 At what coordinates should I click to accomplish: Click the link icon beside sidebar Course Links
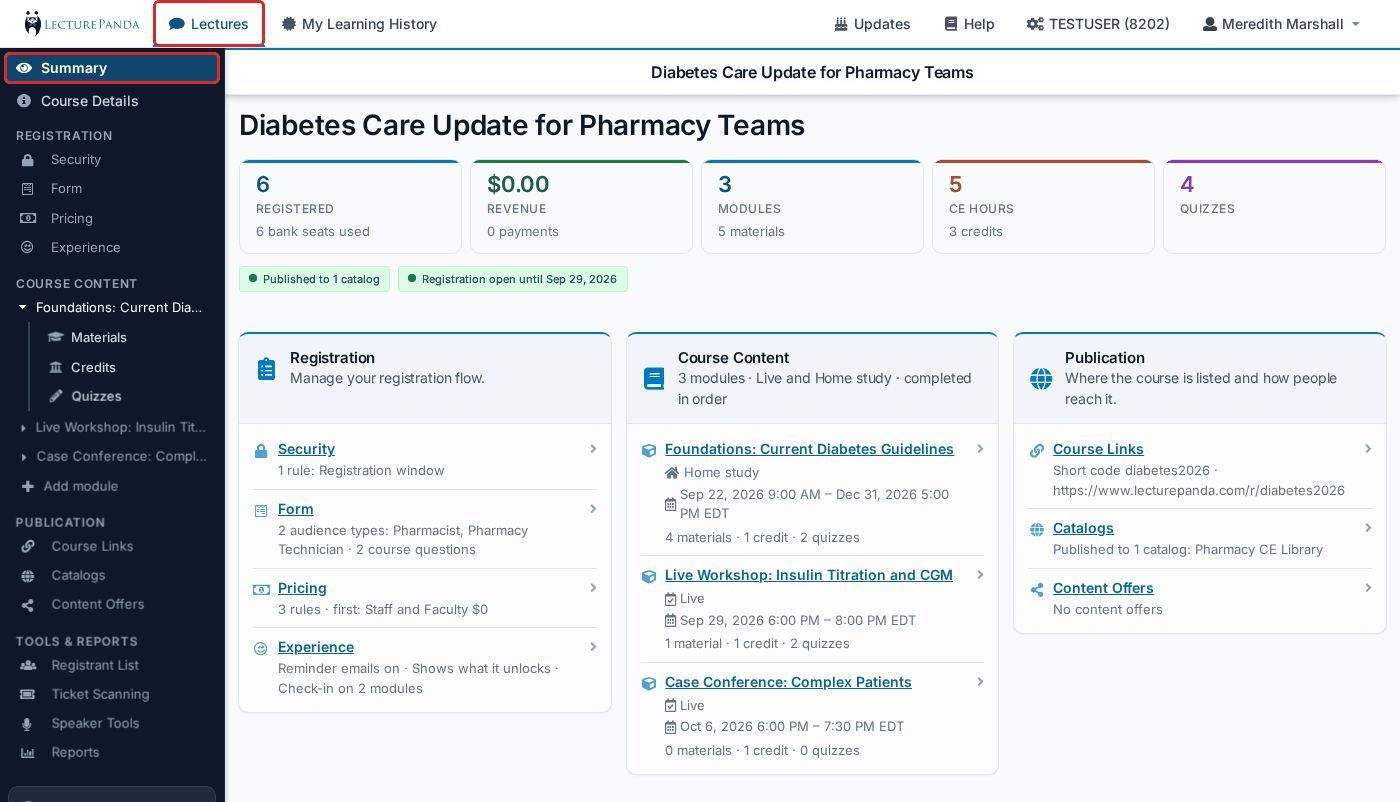(x=28, y=547)
